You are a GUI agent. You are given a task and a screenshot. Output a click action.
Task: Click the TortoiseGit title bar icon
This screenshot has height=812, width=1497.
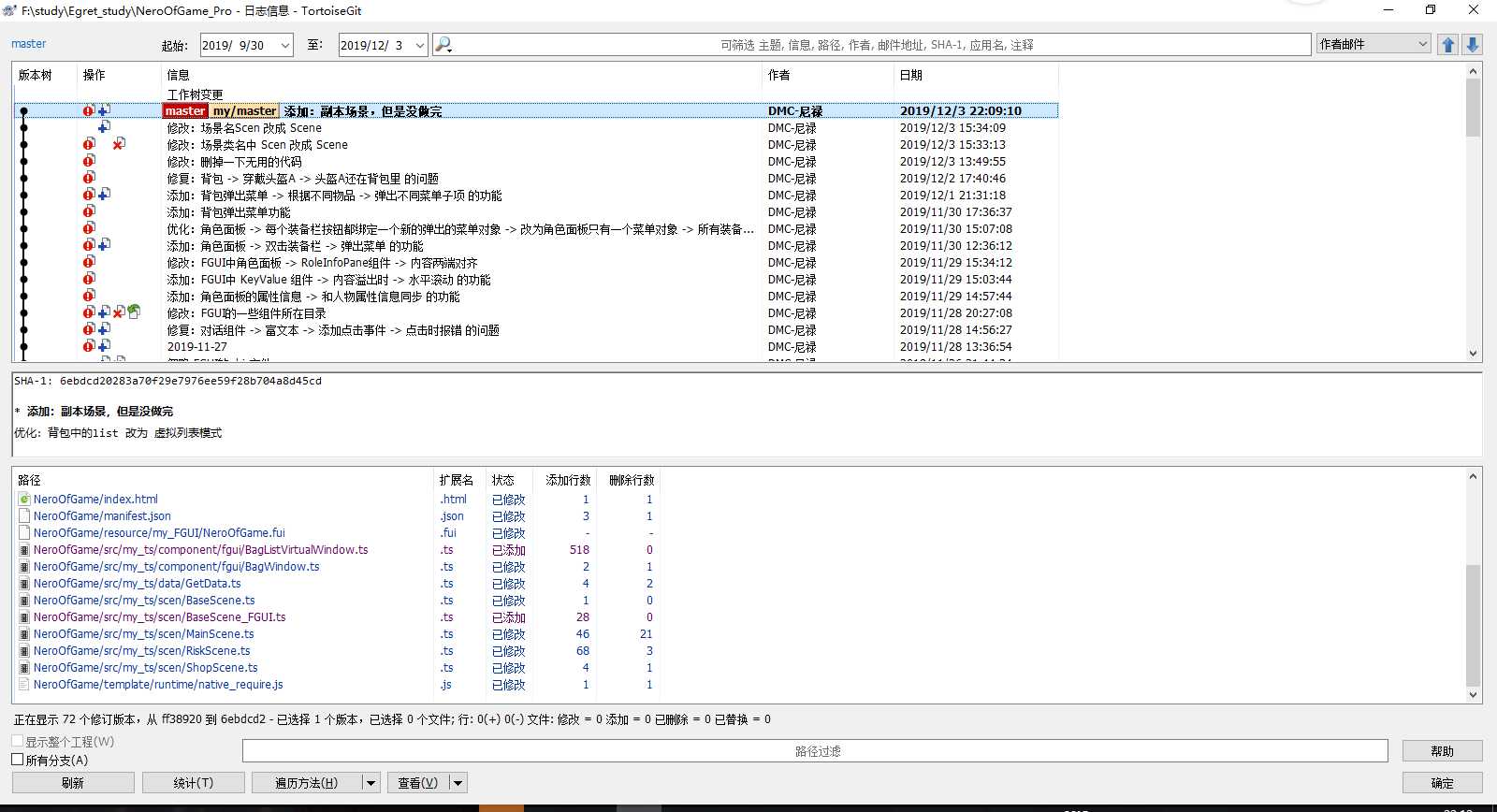click(9, 10)
